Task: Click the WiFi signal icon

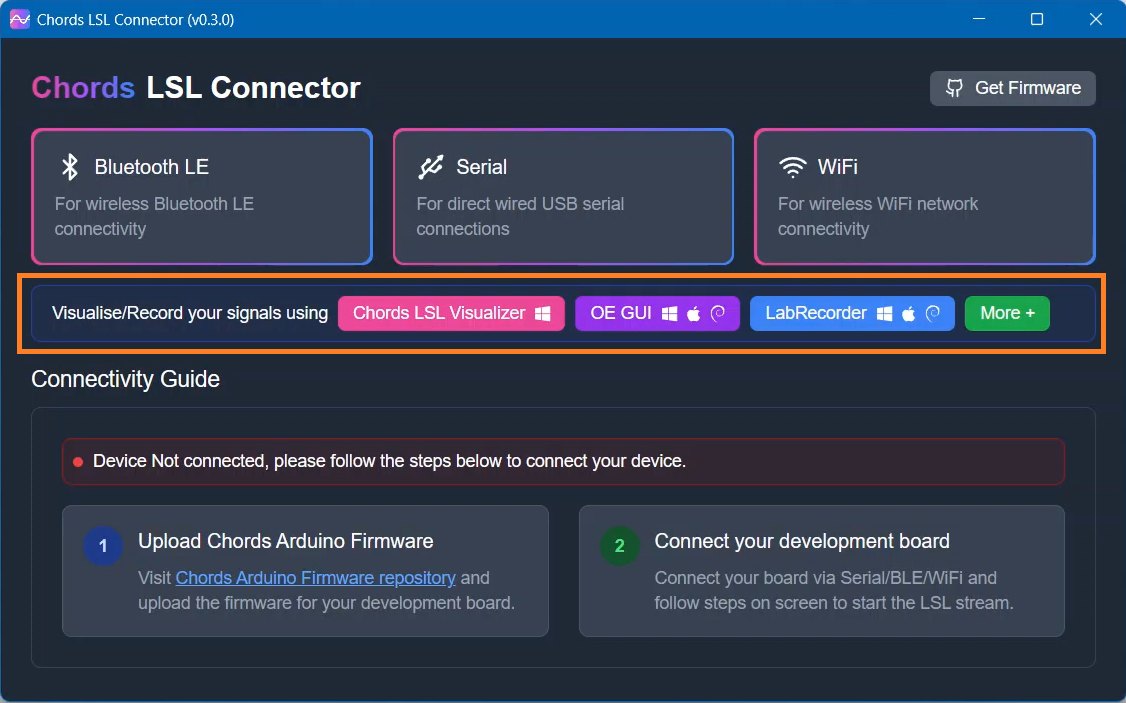Action: point(793,167)
